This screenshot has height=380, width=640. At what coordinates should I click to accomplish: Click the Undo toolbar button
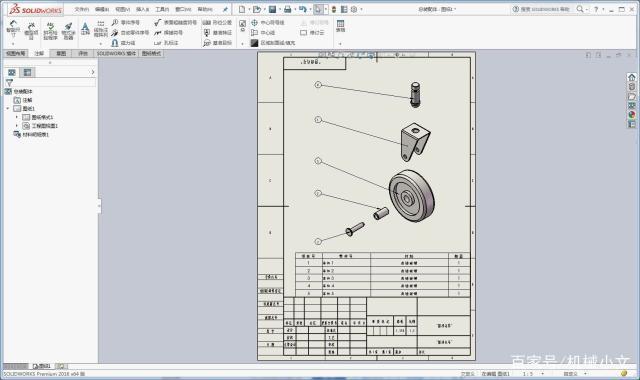click(302, 9)
